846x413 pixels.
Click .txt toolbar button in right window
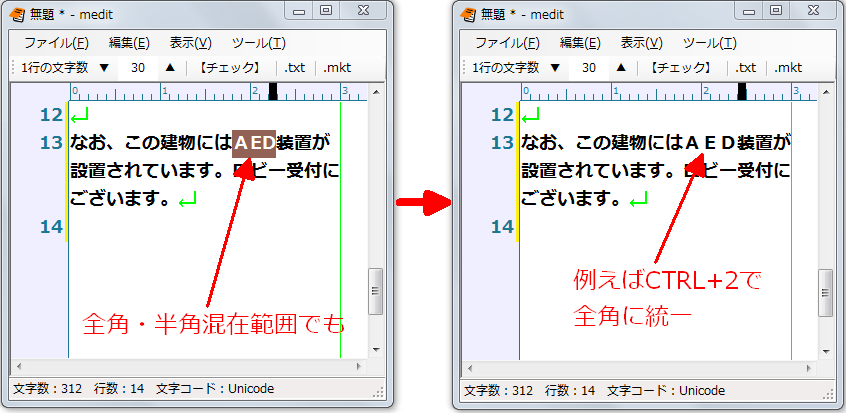click(746, 68)
